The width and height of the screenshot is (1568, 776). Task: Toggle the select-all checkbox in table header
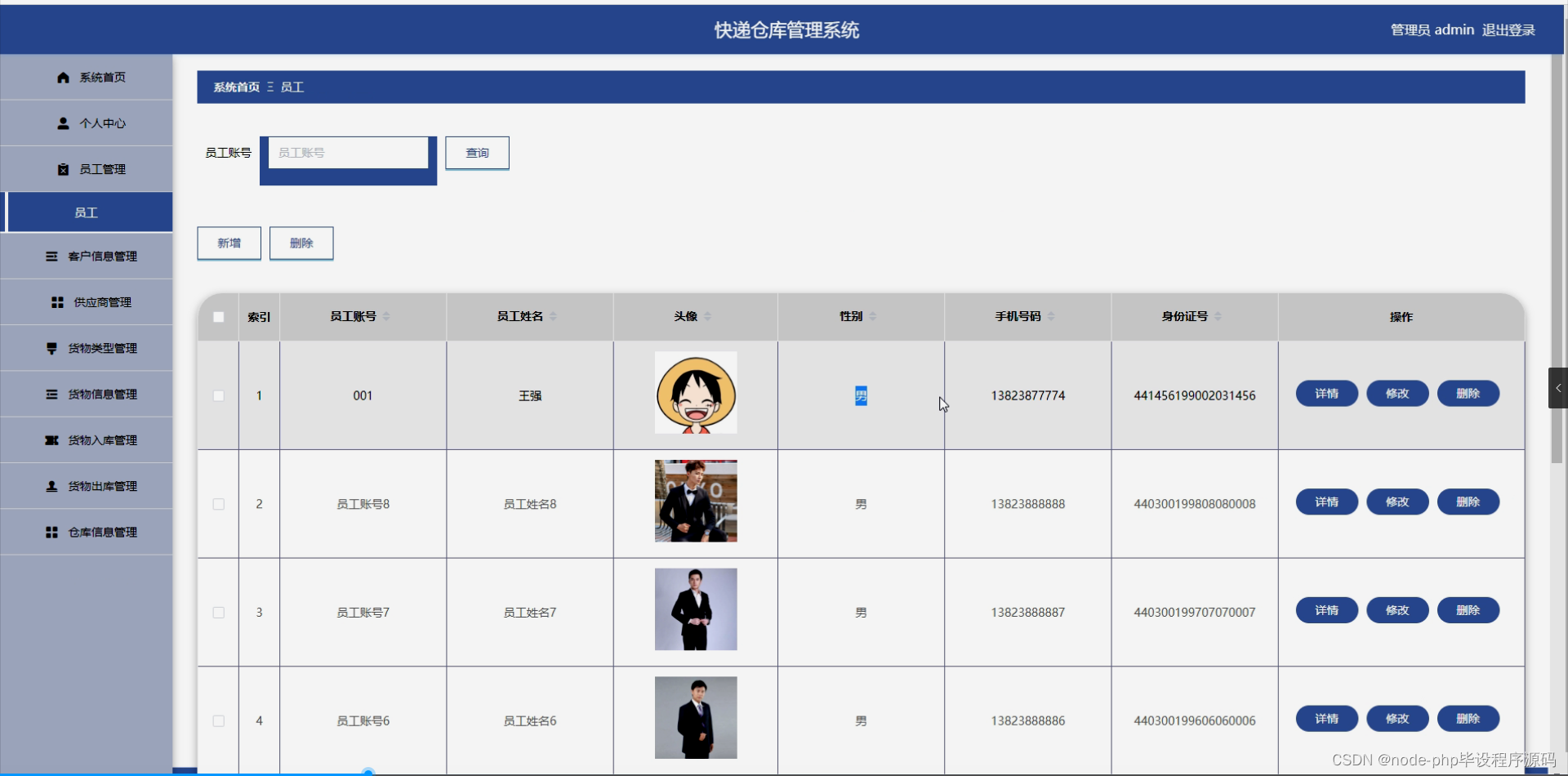218,317
